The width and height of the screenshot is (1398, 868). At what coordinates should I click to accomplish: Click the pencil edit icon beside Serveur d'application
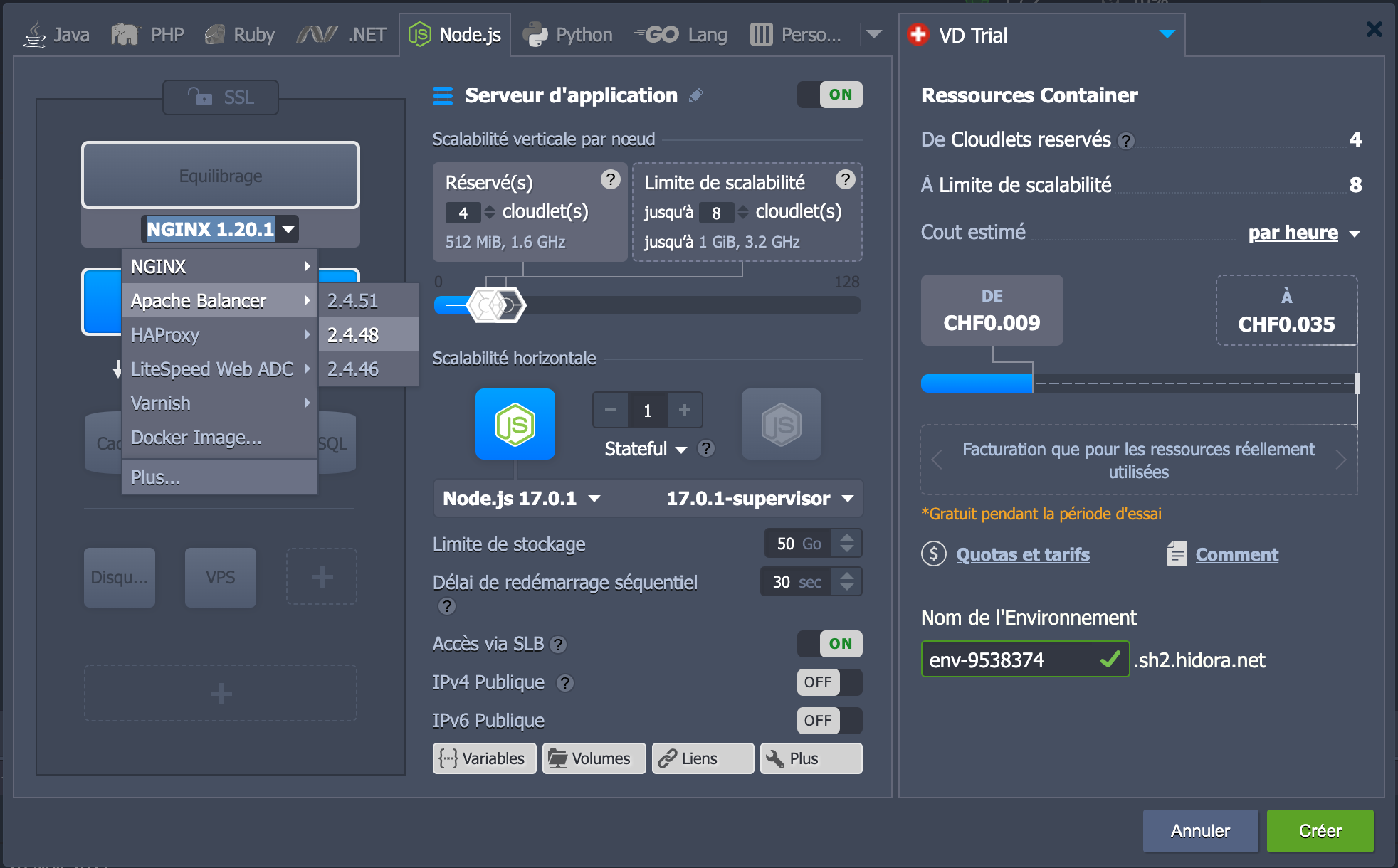(696, 95)
